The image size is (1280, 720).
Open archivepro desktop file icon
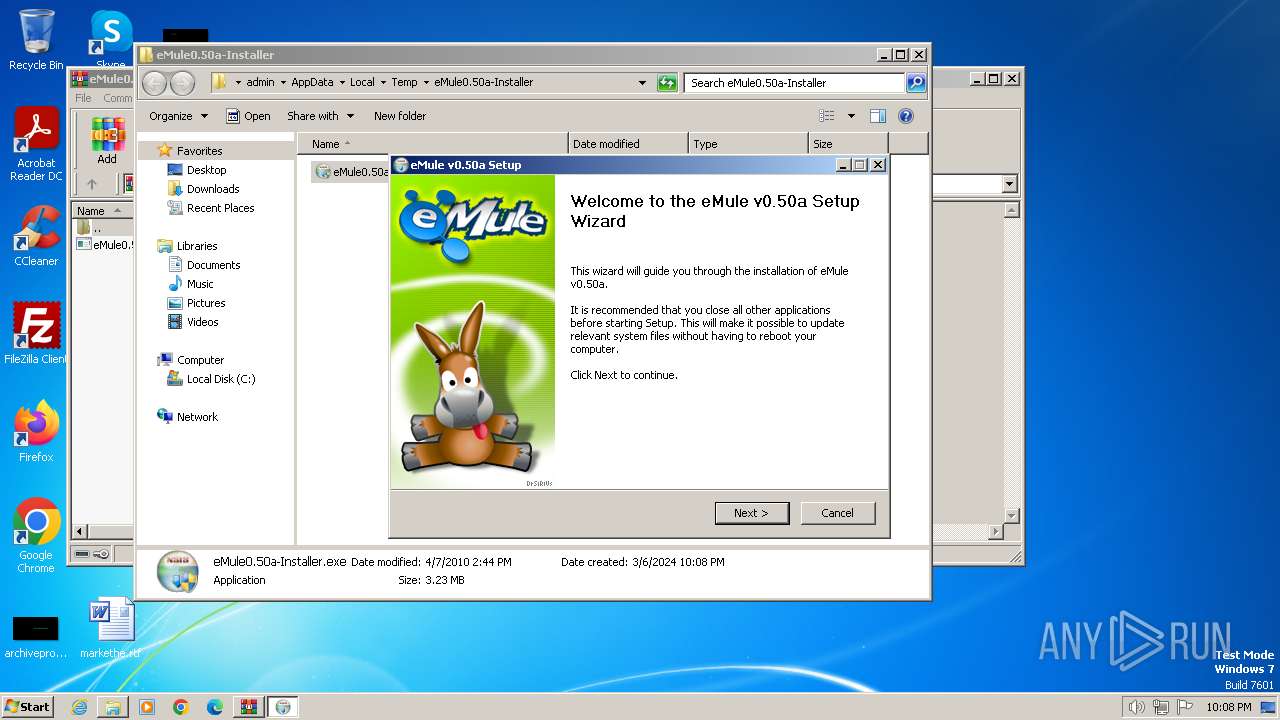(x=36, y=636)
